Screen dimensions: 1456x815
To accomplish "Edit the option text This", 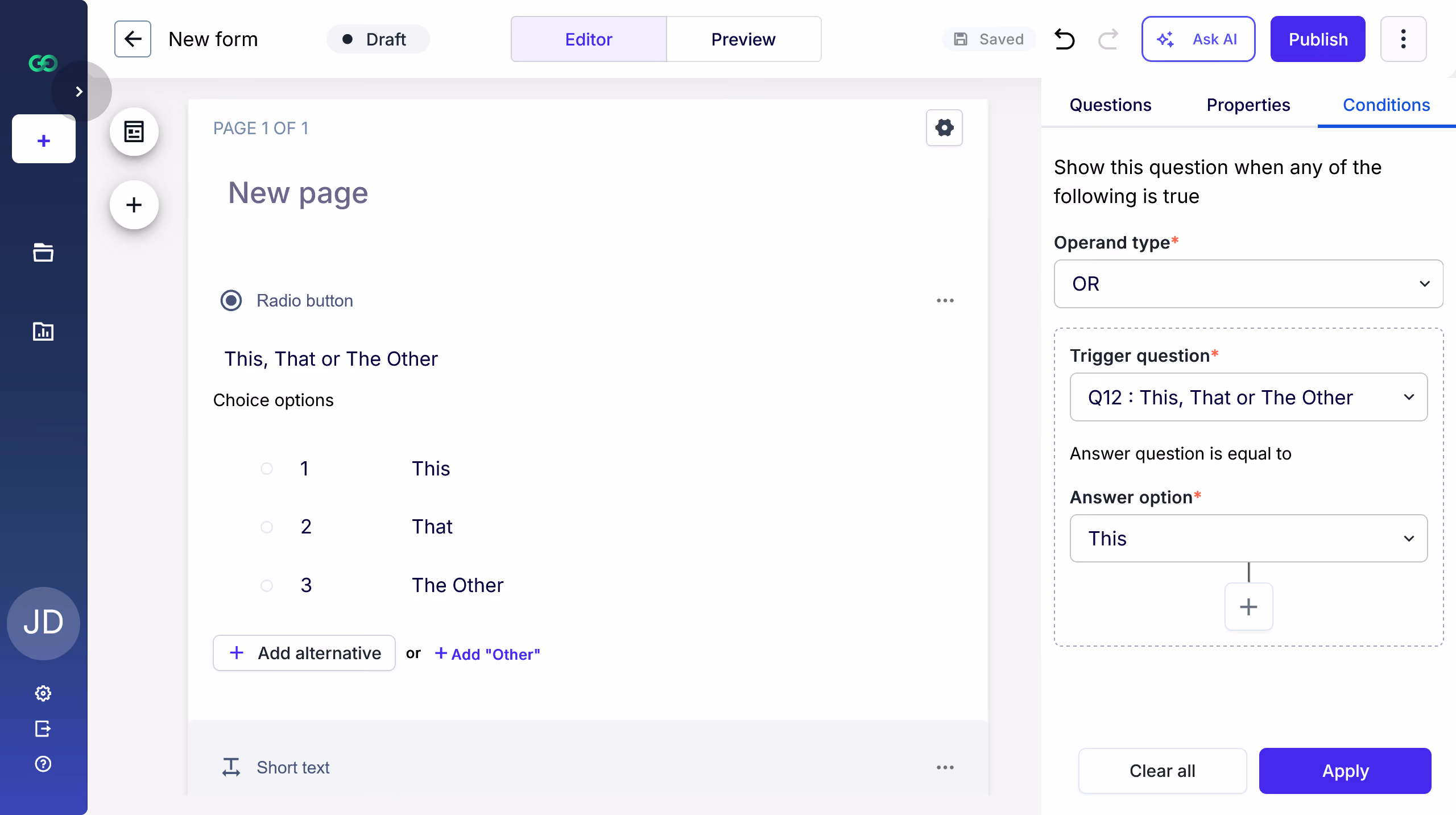I will [431, 469].
